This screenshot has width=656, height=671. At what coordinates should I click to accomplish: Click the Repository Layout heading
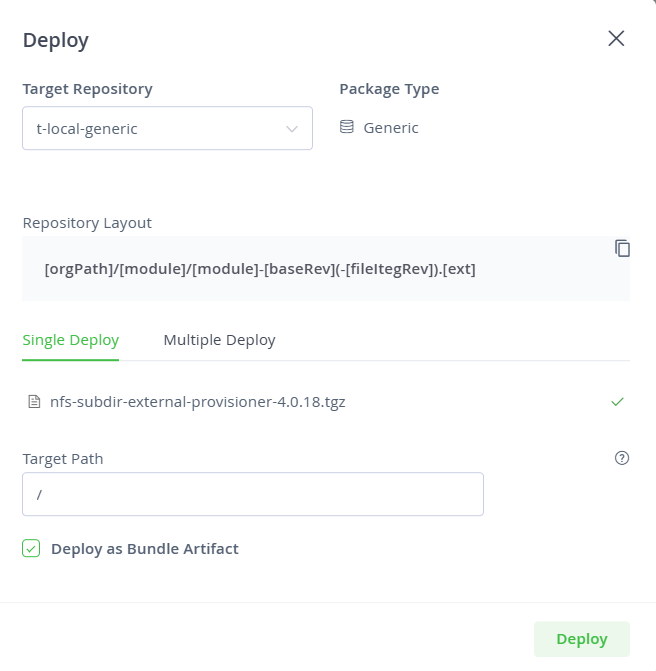tap(87, 223)
